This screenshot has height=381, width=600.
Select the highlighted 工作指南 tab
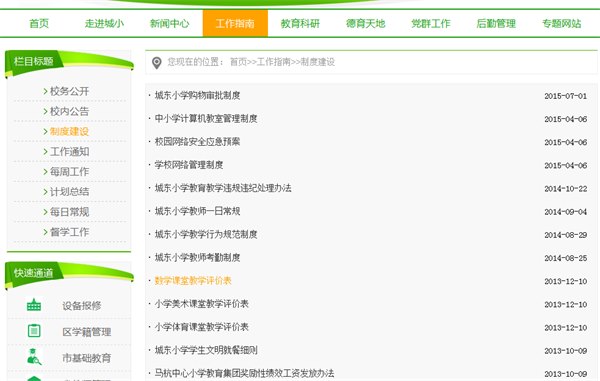pos(235,23)
